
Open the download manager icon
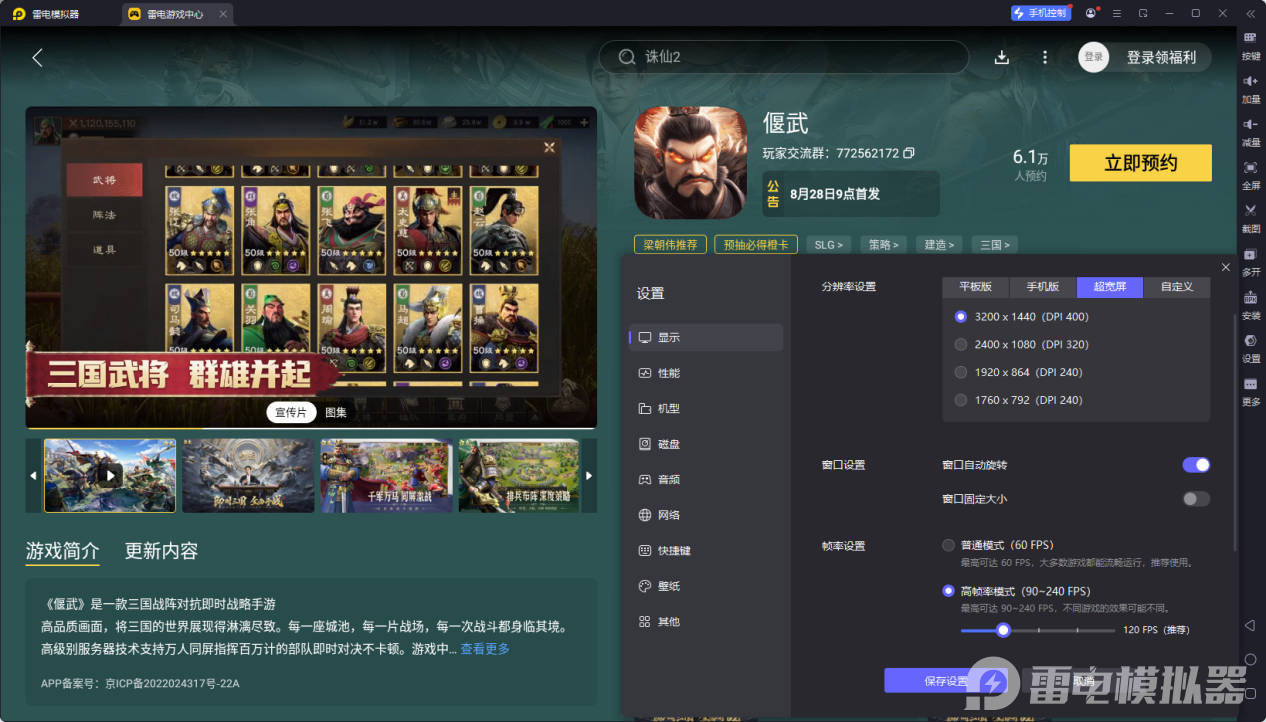1002,58
